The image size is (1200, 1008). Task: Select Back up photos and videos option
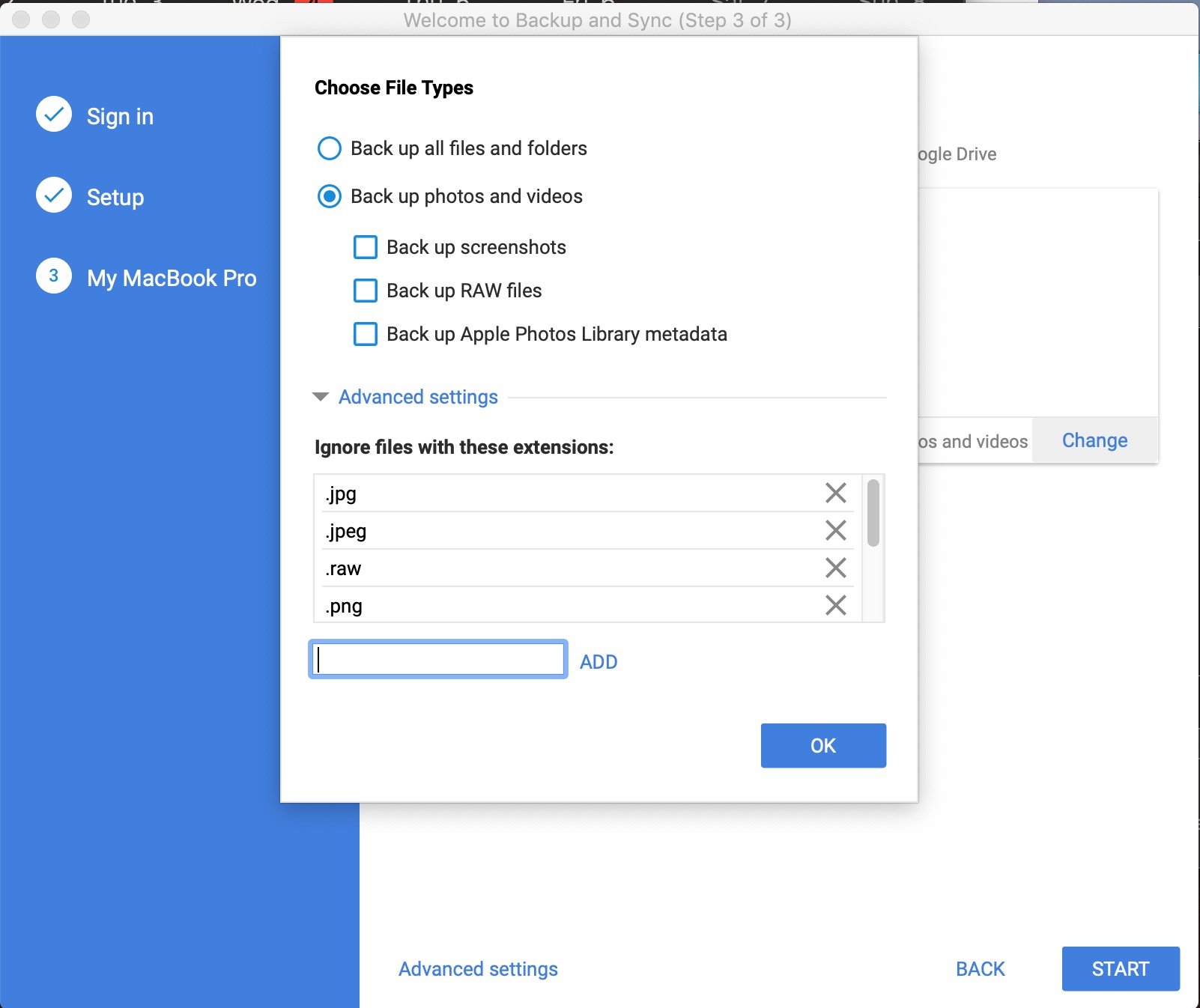click(x=330, y=196)
